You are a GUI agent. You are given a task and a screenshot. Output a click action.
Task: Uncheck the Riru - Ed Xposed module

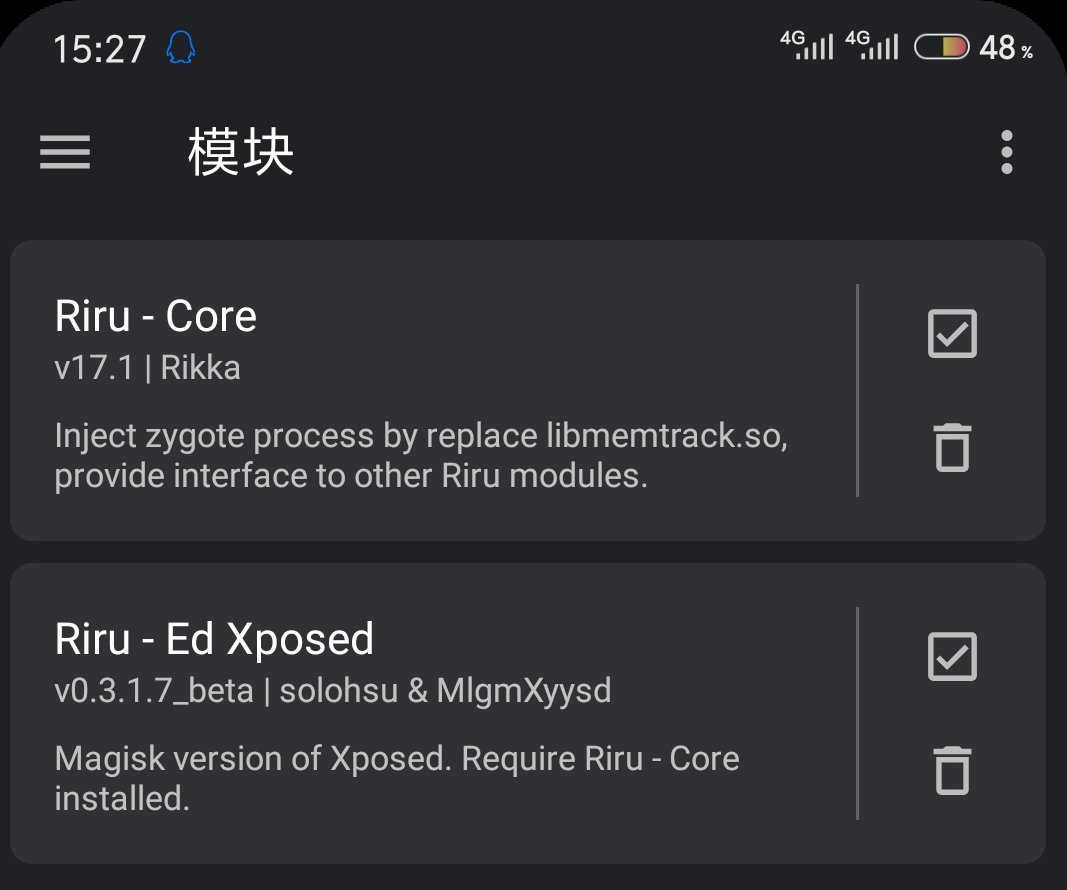952,657
